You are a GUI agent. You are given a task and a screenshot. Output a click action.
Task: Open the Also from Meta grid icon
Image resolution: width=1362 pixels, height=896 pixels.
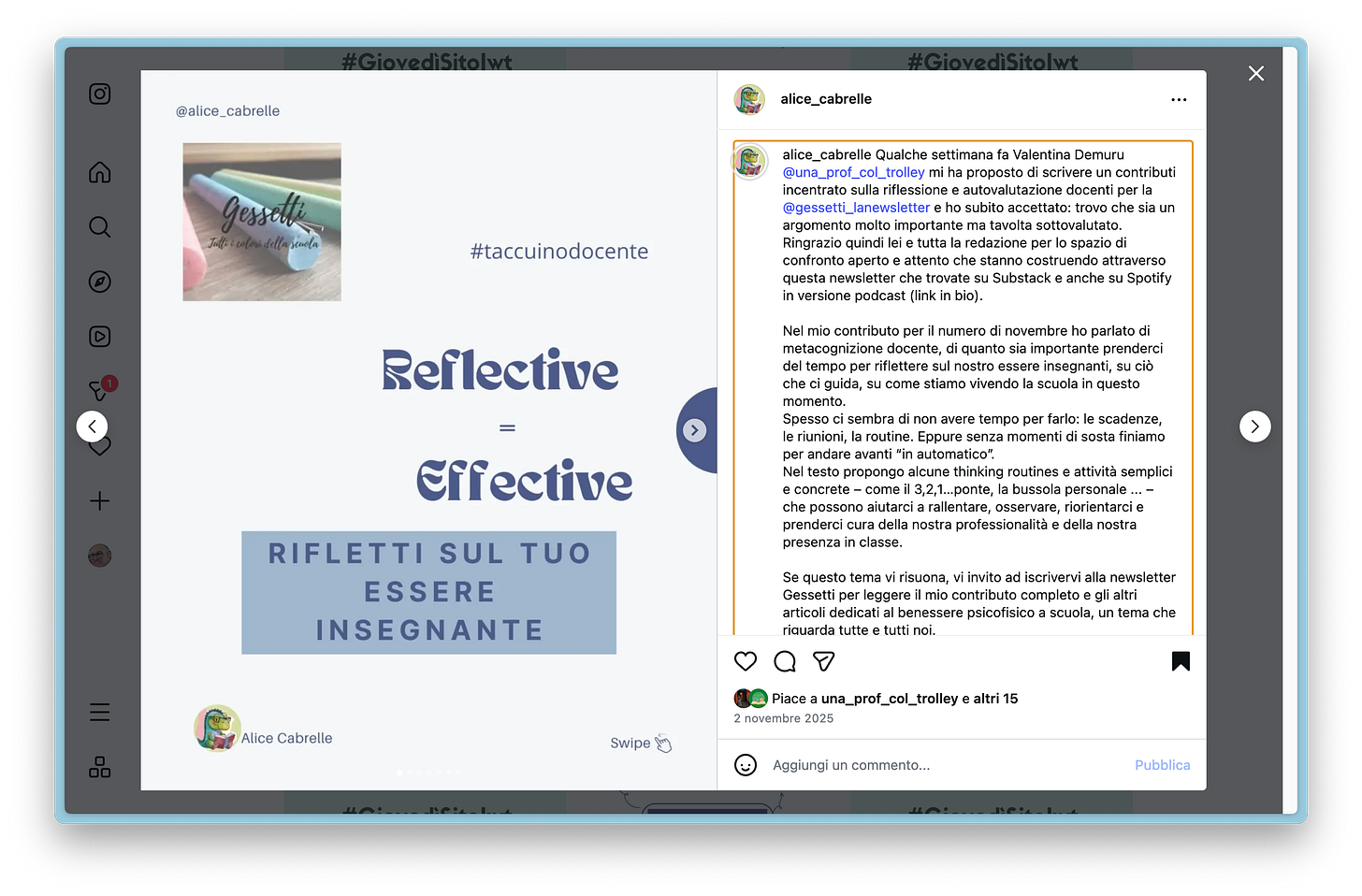click(x=100, y=767)
